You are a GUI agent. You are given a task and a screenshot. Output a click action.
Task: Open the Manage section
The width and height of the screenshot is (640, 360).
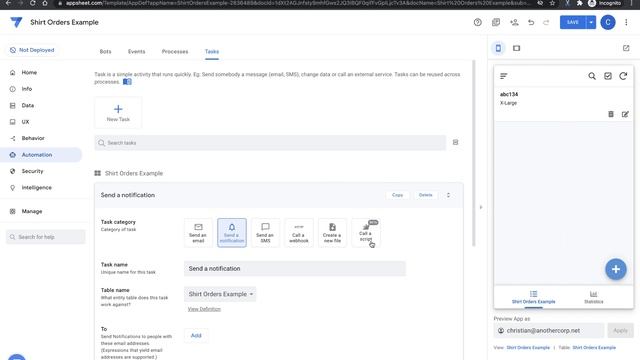tap(31, 211)
